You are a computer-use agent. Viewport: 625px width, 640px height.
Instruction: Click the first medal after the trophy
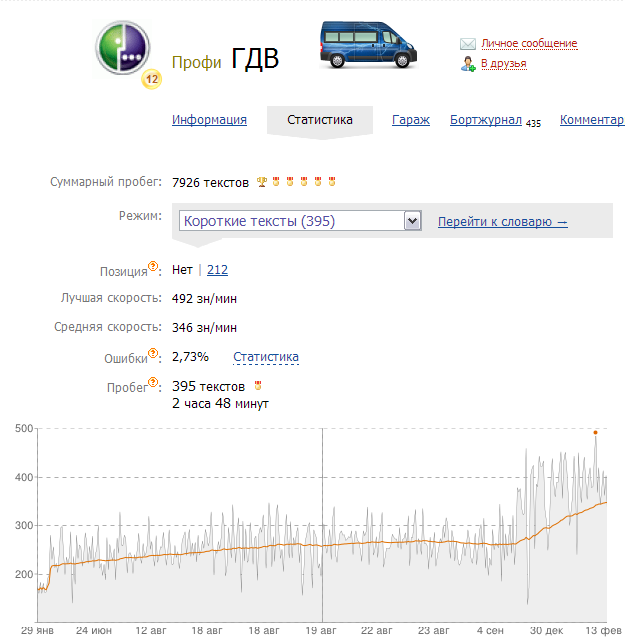coord(276,181)
